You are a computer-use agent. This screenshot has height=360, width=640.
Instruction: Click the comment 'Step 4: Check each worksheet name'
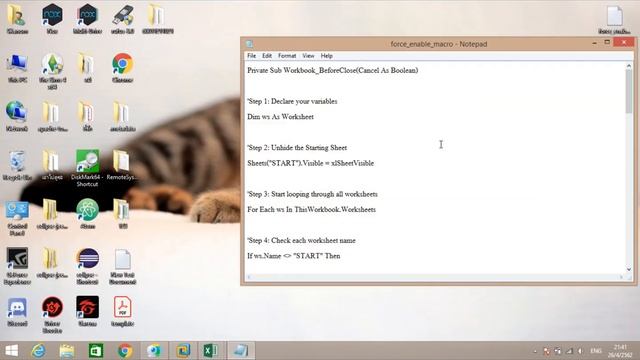pos(301,241)
